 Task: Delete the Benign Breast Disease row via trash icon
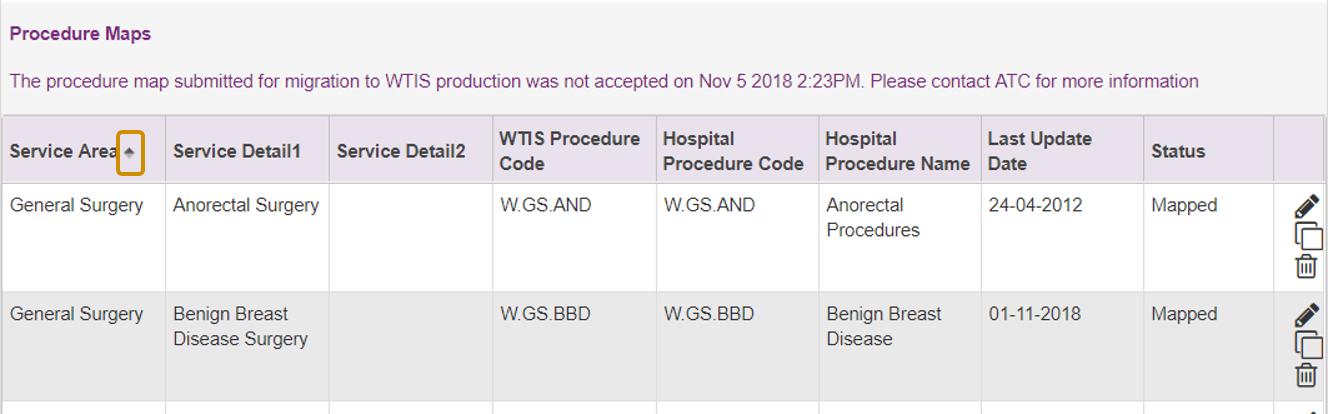tap(1306, 375)
